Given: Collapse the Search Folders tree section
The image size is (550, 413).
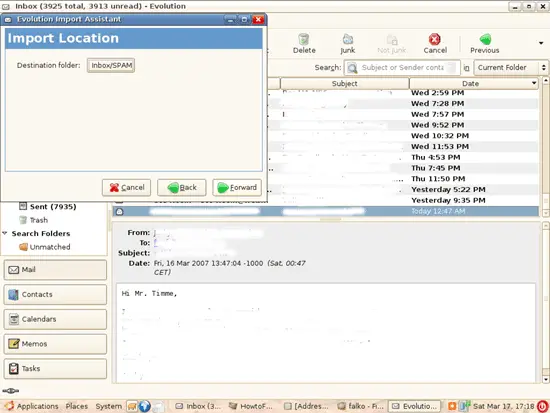Looking at the screenshot, I should [5, 233].
